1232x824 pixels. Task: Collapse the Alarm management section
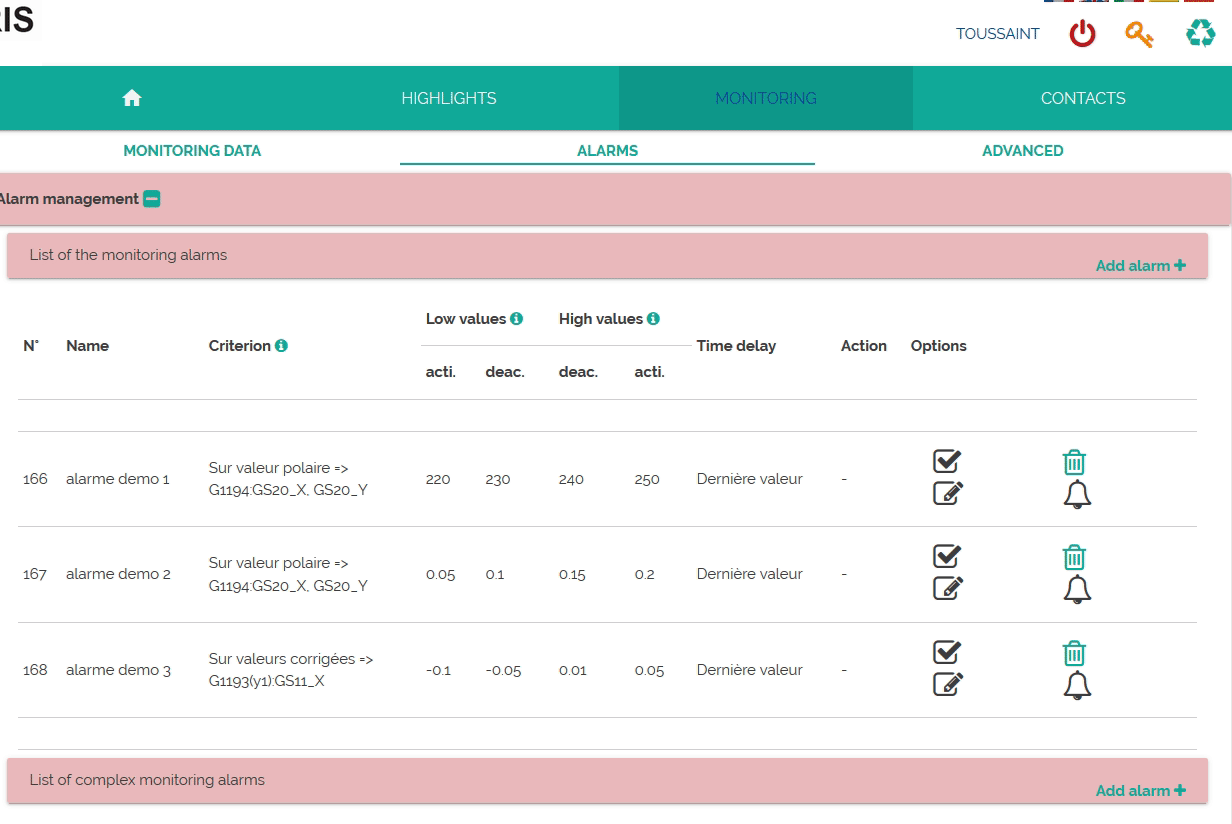[x=152, y=199]
